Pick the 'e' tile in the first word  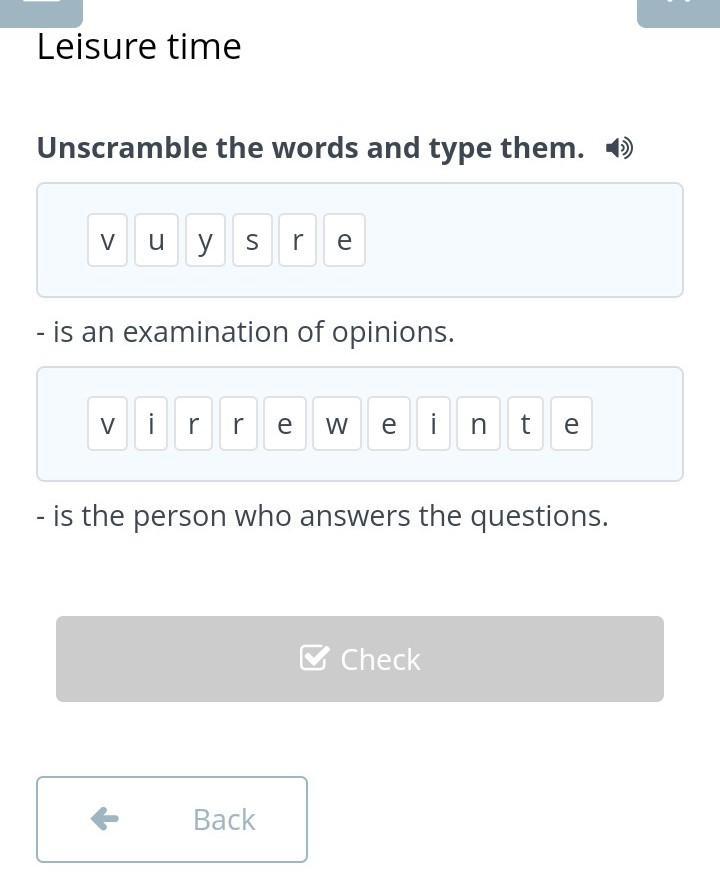[x=344, y=240]
